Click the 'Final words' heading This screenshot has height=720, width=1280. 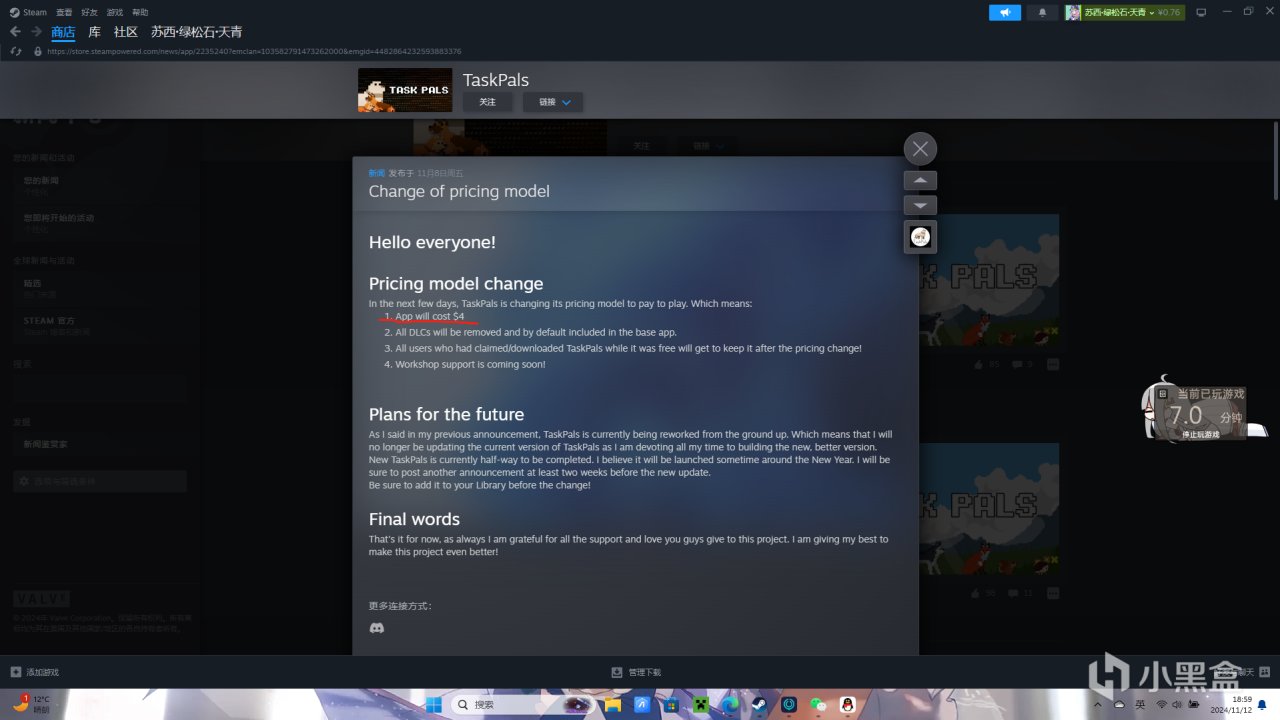pos(414,519)
